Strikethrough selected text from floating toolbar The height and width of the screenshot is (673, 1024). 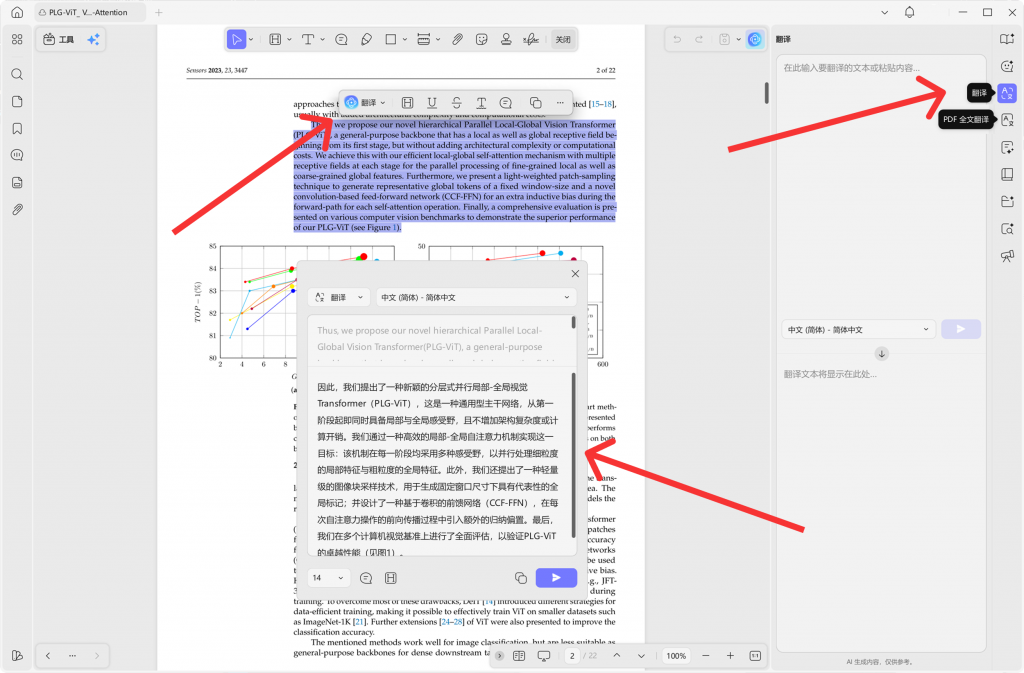456,102
